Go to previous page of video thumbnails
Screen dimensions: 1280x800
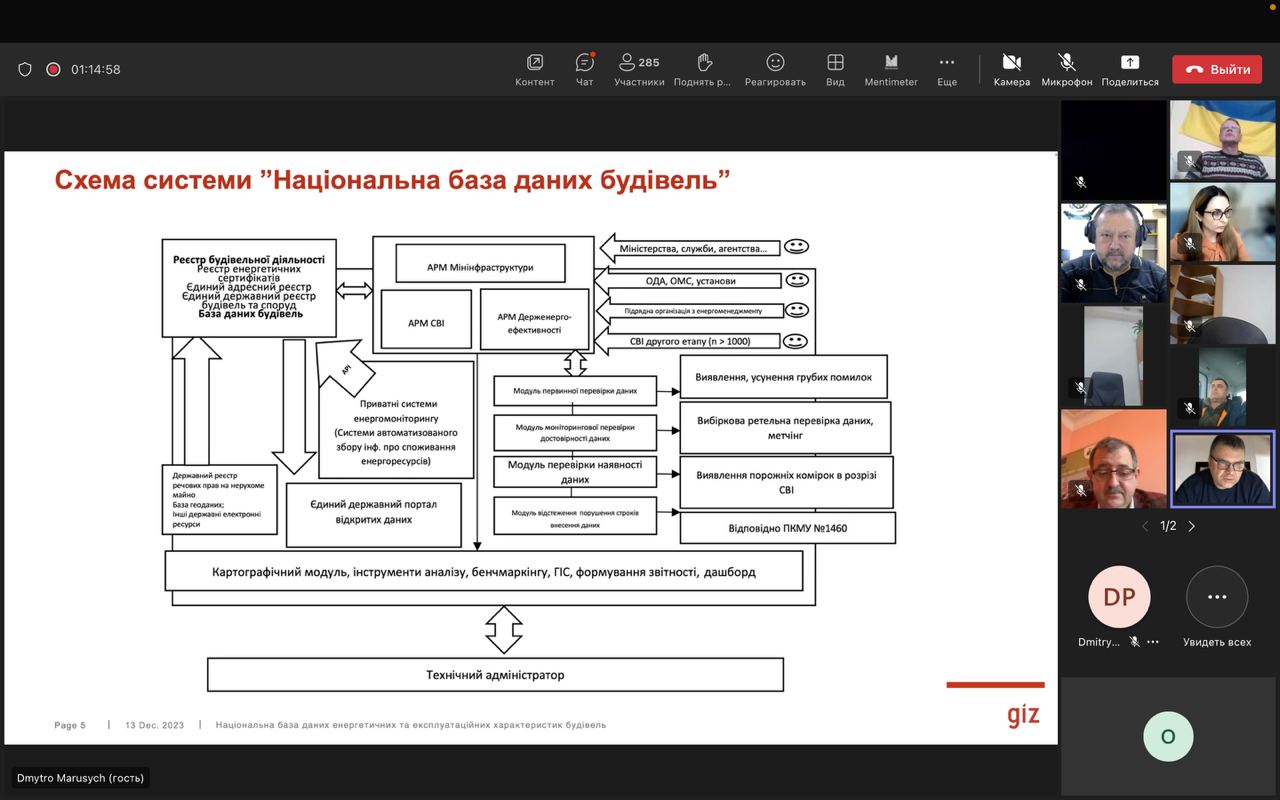pyautogui.click(x=1145, y=526)
